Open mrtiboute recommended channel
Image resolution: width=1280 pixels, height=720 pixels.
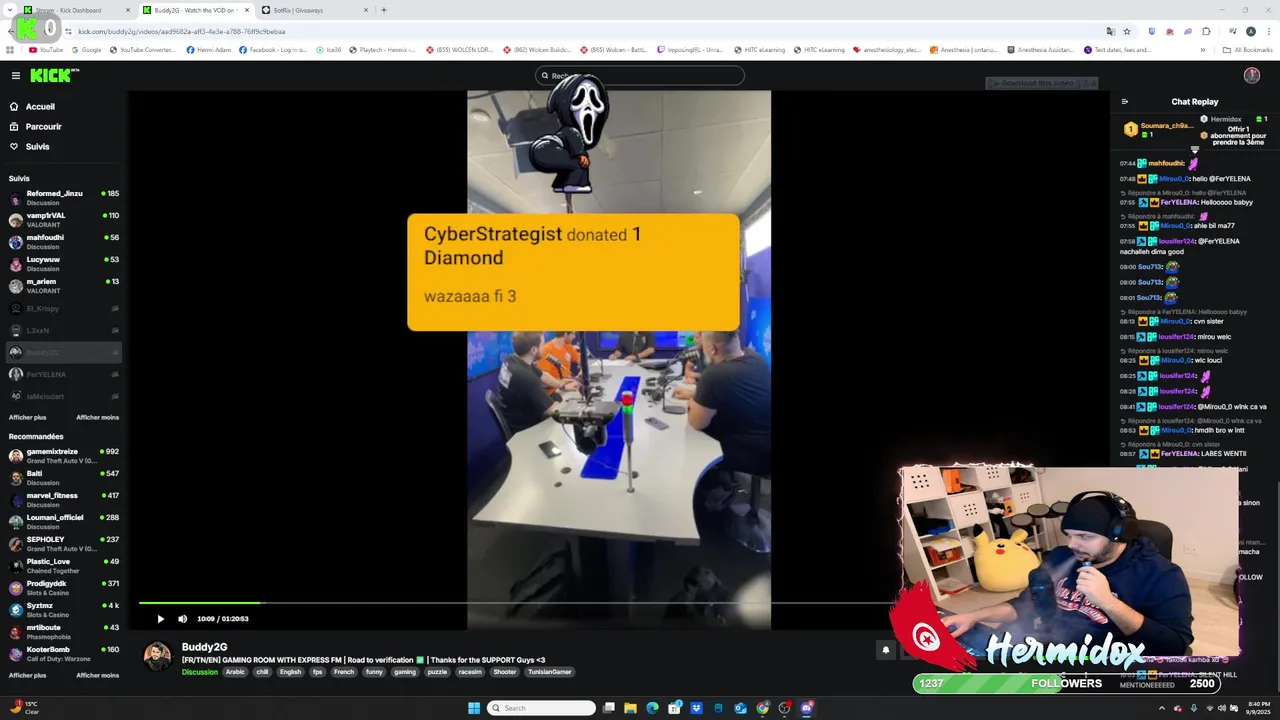pos(64,632)
